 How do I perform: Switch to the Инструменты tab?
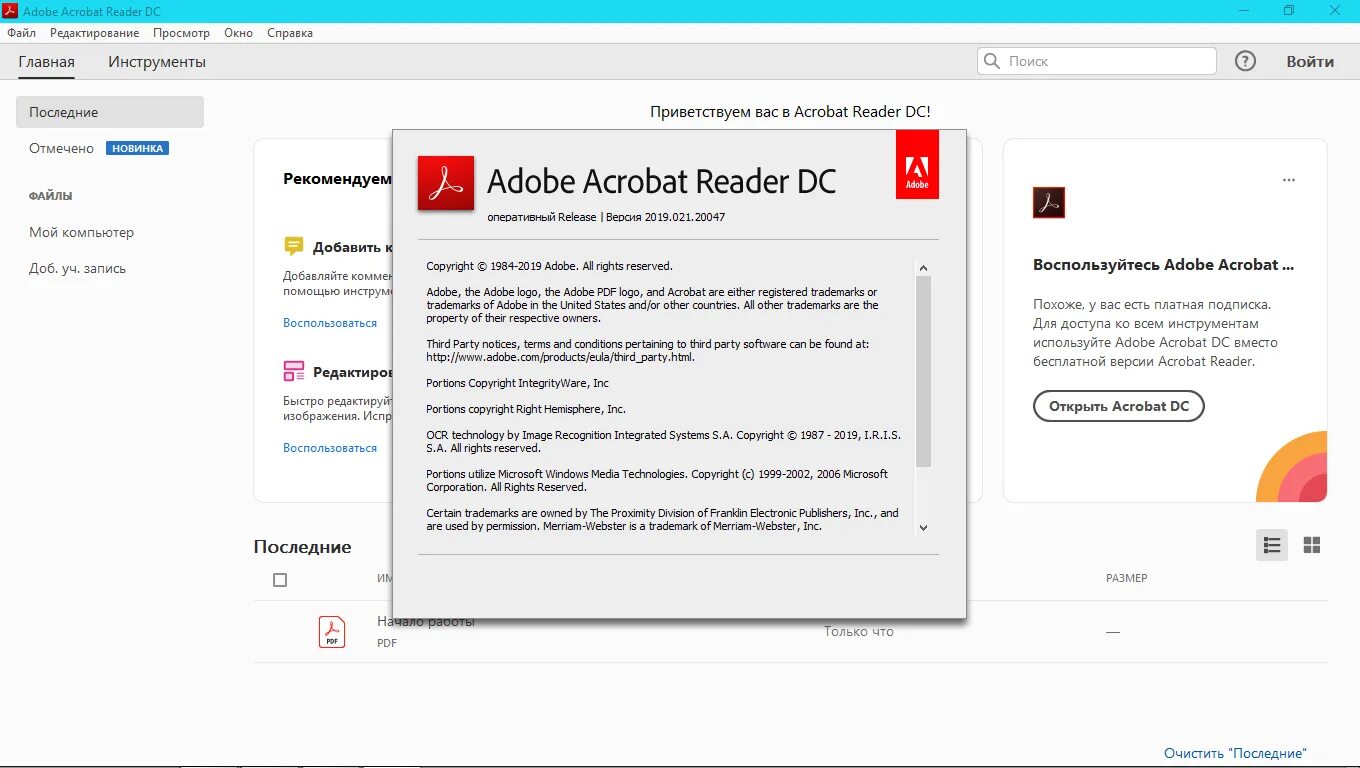pyautogui.click(x=157, y=62)
